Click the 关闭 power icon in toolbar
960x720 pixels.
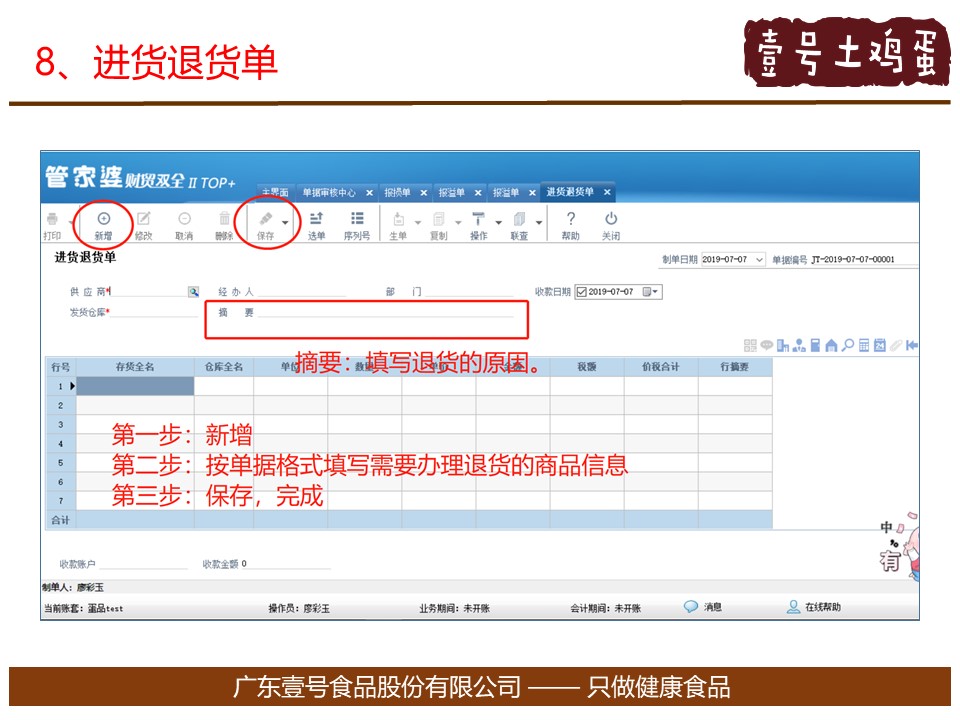click(610, 220)
